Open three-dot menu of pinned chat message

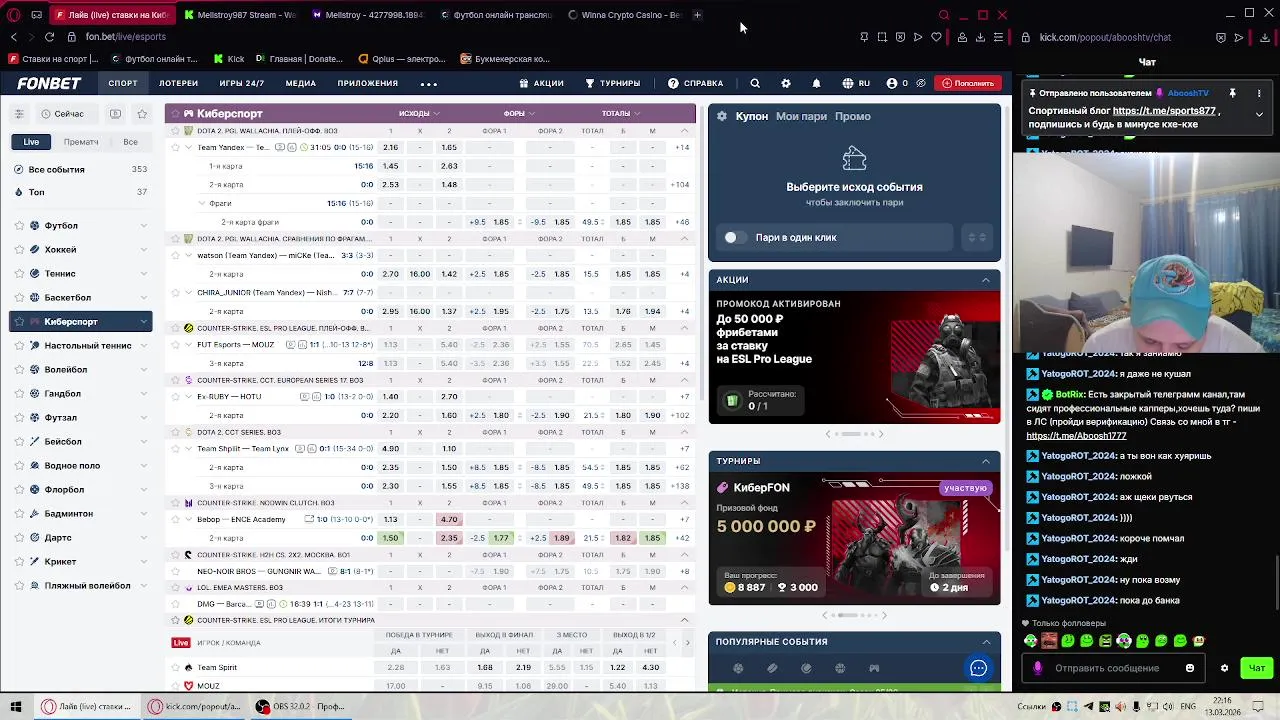coord(1259,93)
